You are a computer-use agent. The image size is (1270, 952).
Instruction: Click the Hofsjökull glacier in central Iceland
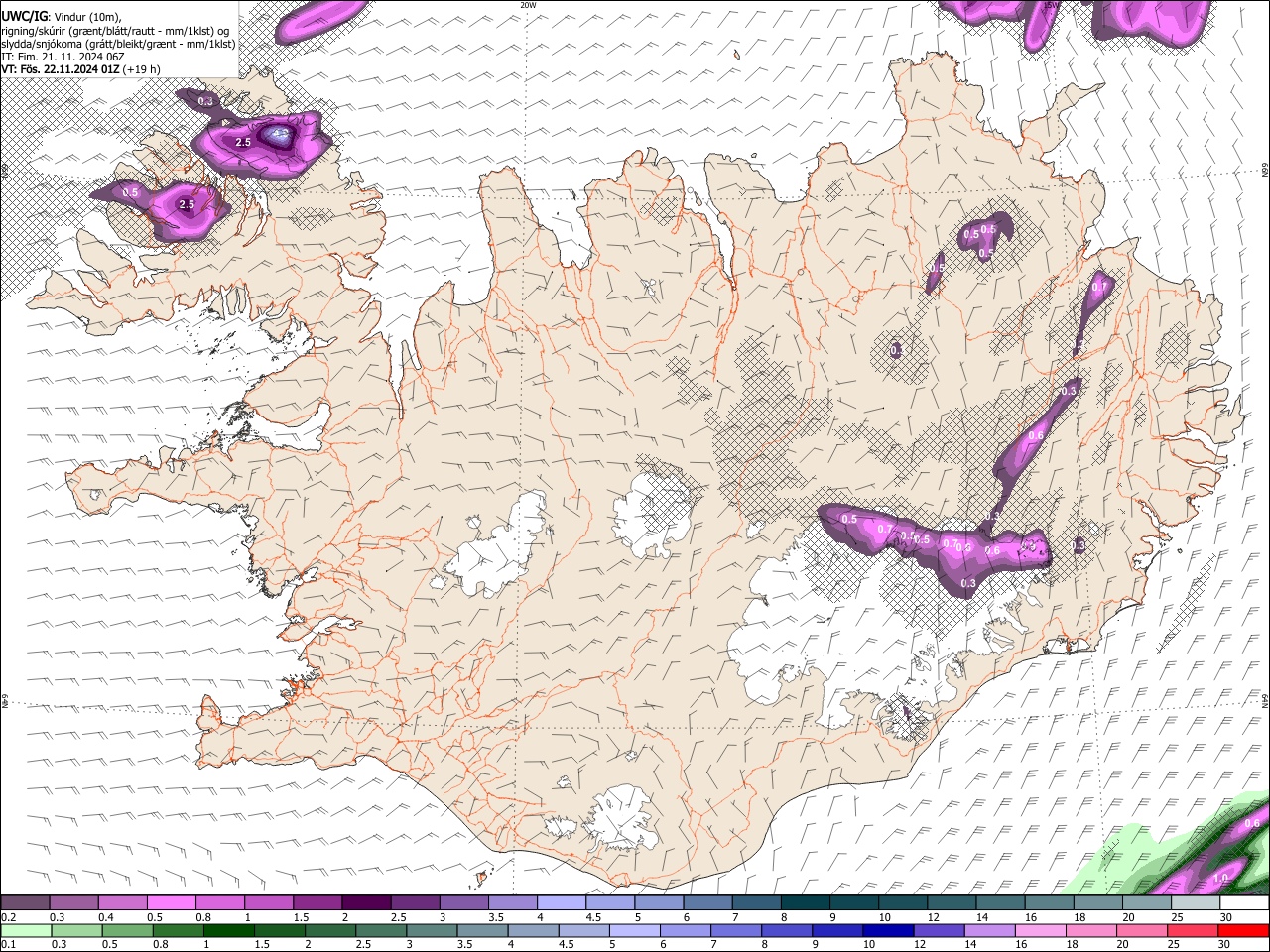tap(652, 515)
